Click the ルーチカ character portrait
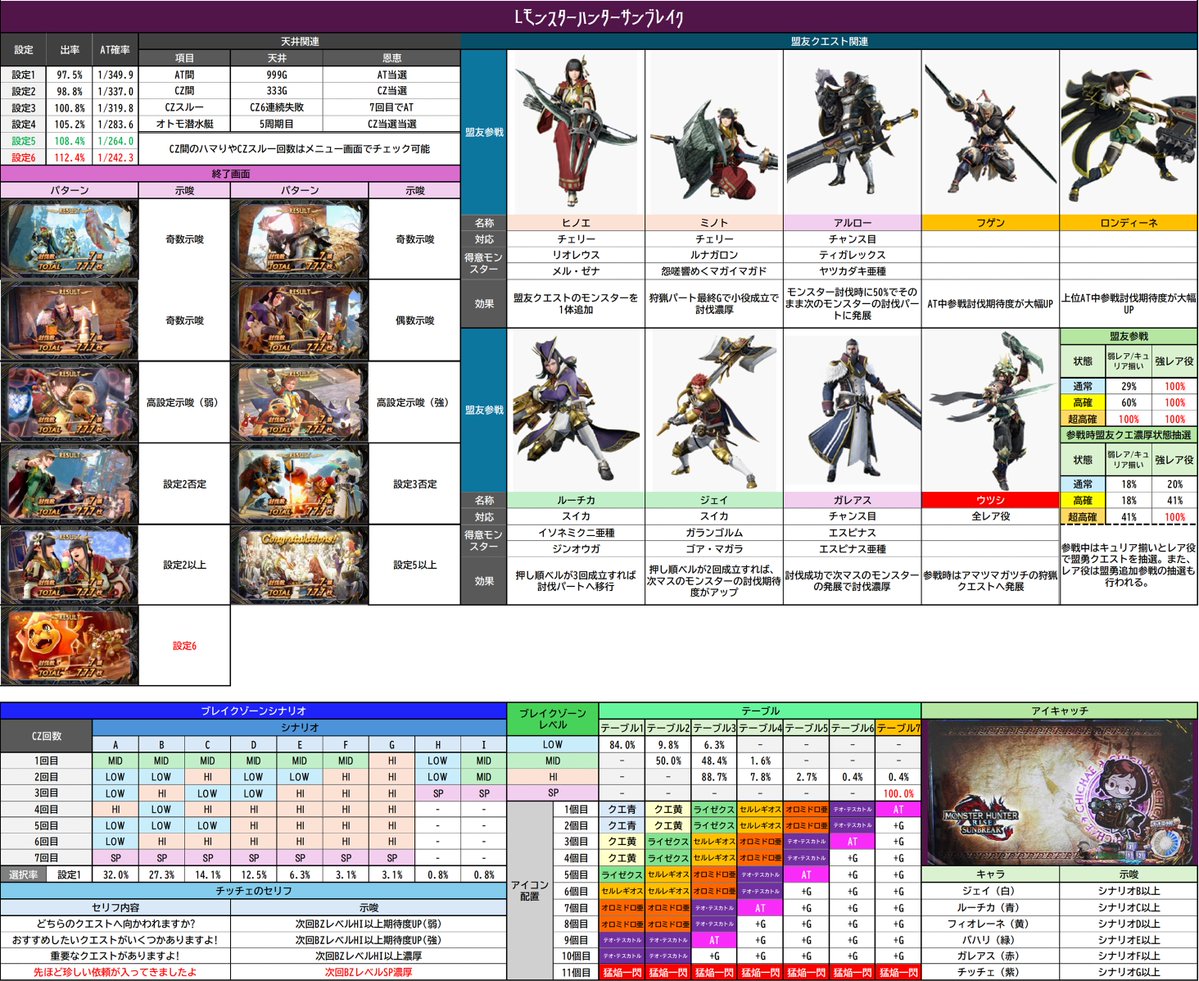This screenshot has width=1199, height=981. click(x=576, y=410)
